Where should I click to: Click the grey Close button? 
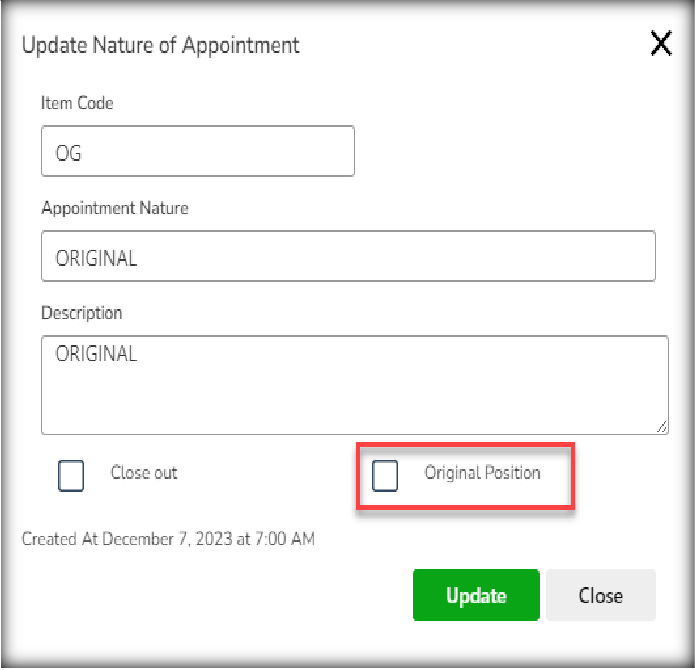coord(600,595)
